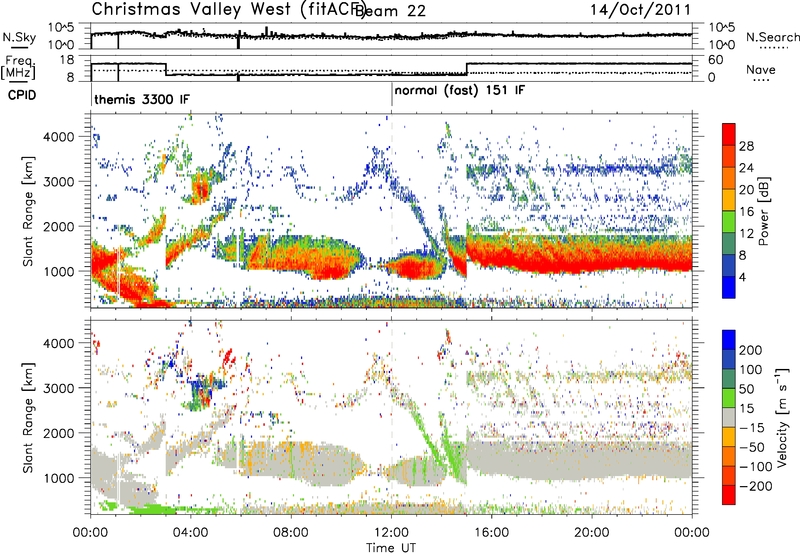This screenshot has height=554, width=800.
Task: Click the -15 tick on Velocity colorbar
Action: (x=752, y=428)
